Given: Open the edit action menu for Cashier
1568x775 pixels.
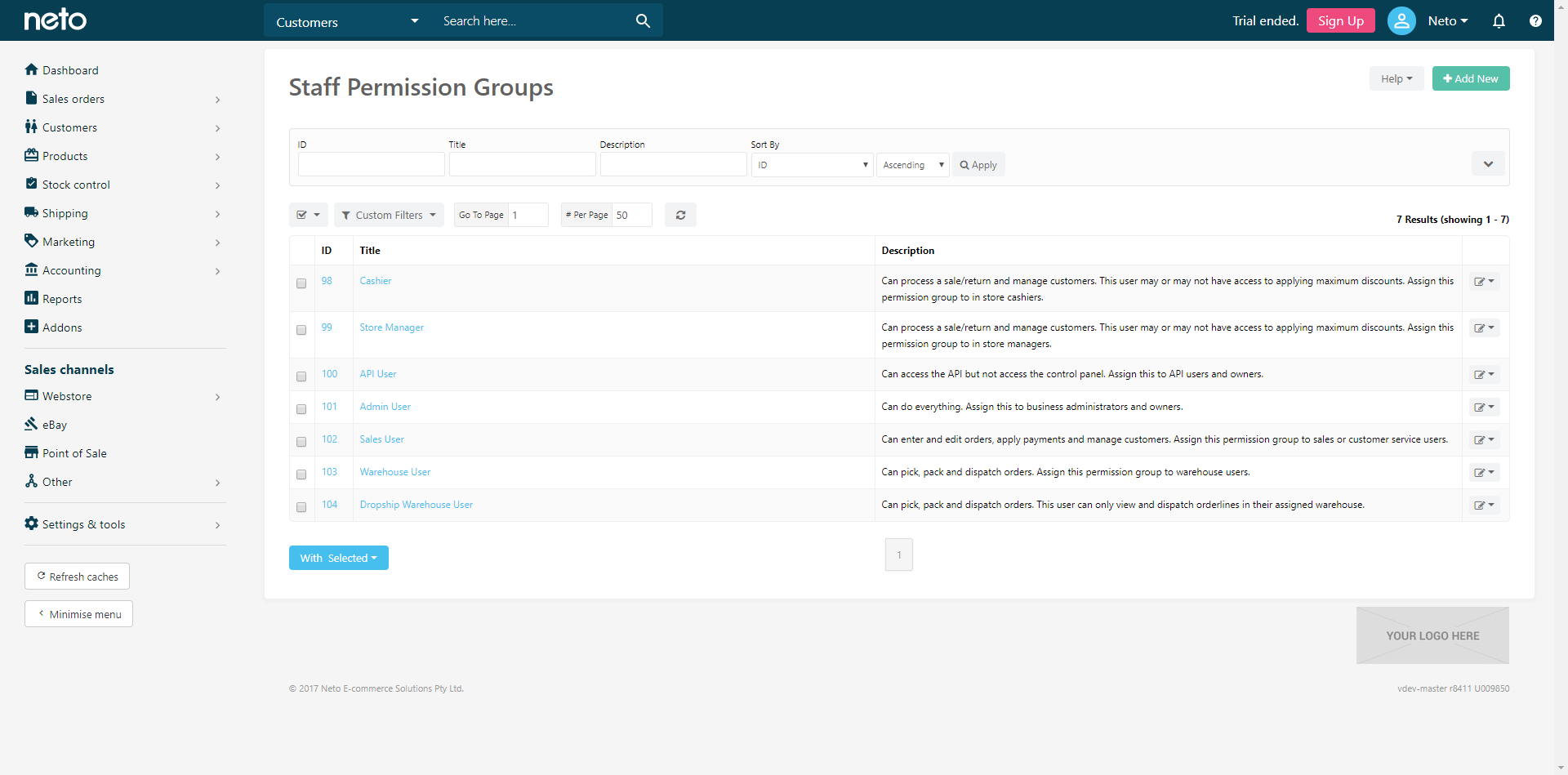Looking at the screenshot, I should click(x=1484, y=282).
